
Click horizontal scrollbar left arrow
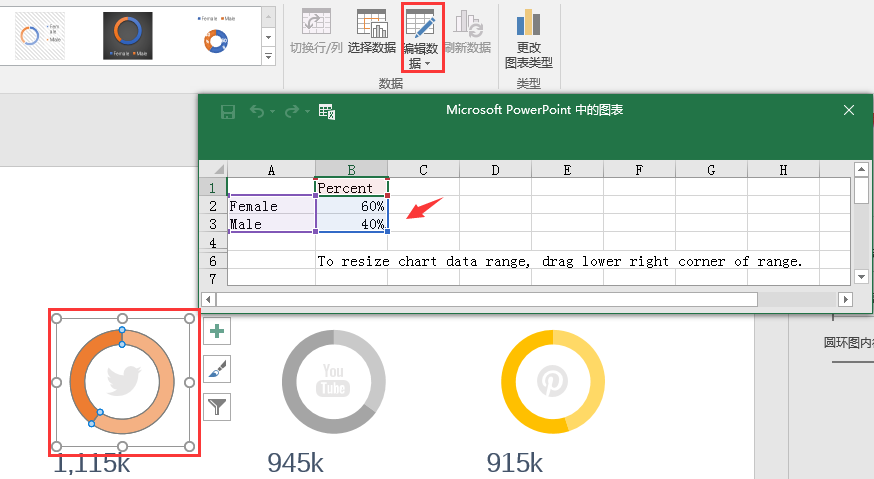coord(208,299)
